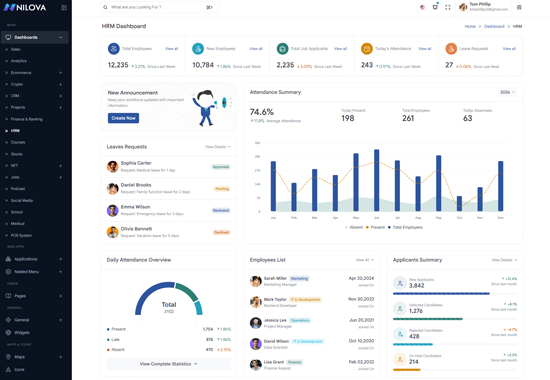550x380 pixels.
Task: Click the Pending status badge for Daniel Brooks
Action: coord(222,189)
